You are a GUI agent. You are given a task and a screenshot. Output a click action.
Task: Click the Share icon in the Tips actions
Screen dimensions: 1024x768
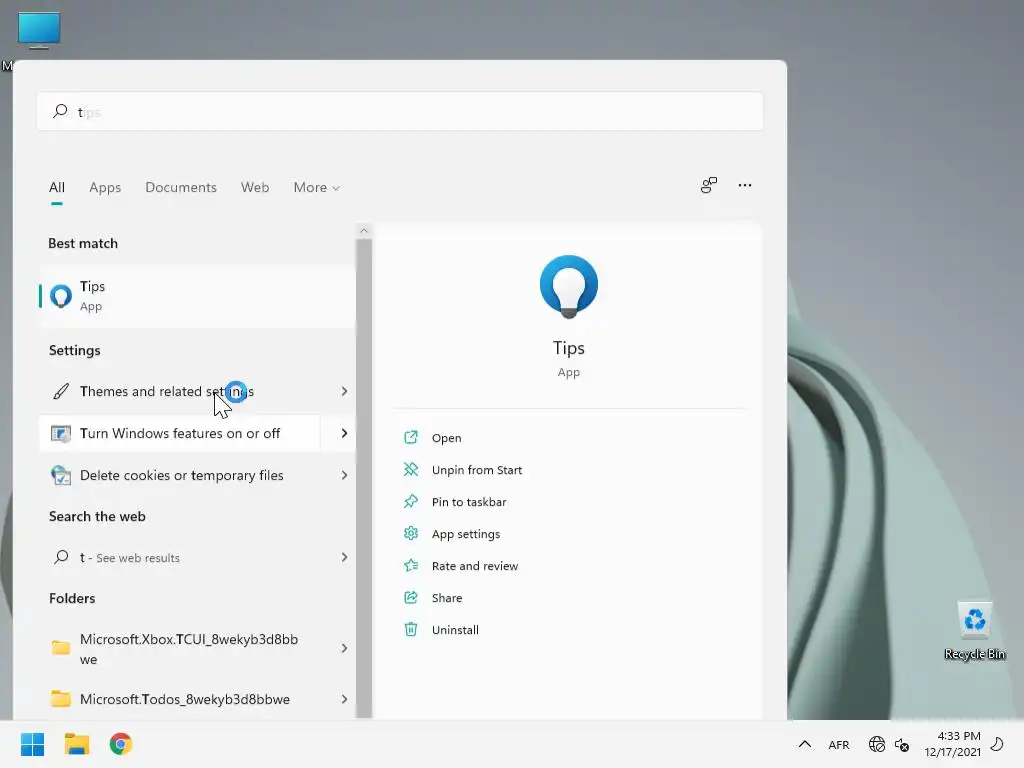[x=411, y=598]
